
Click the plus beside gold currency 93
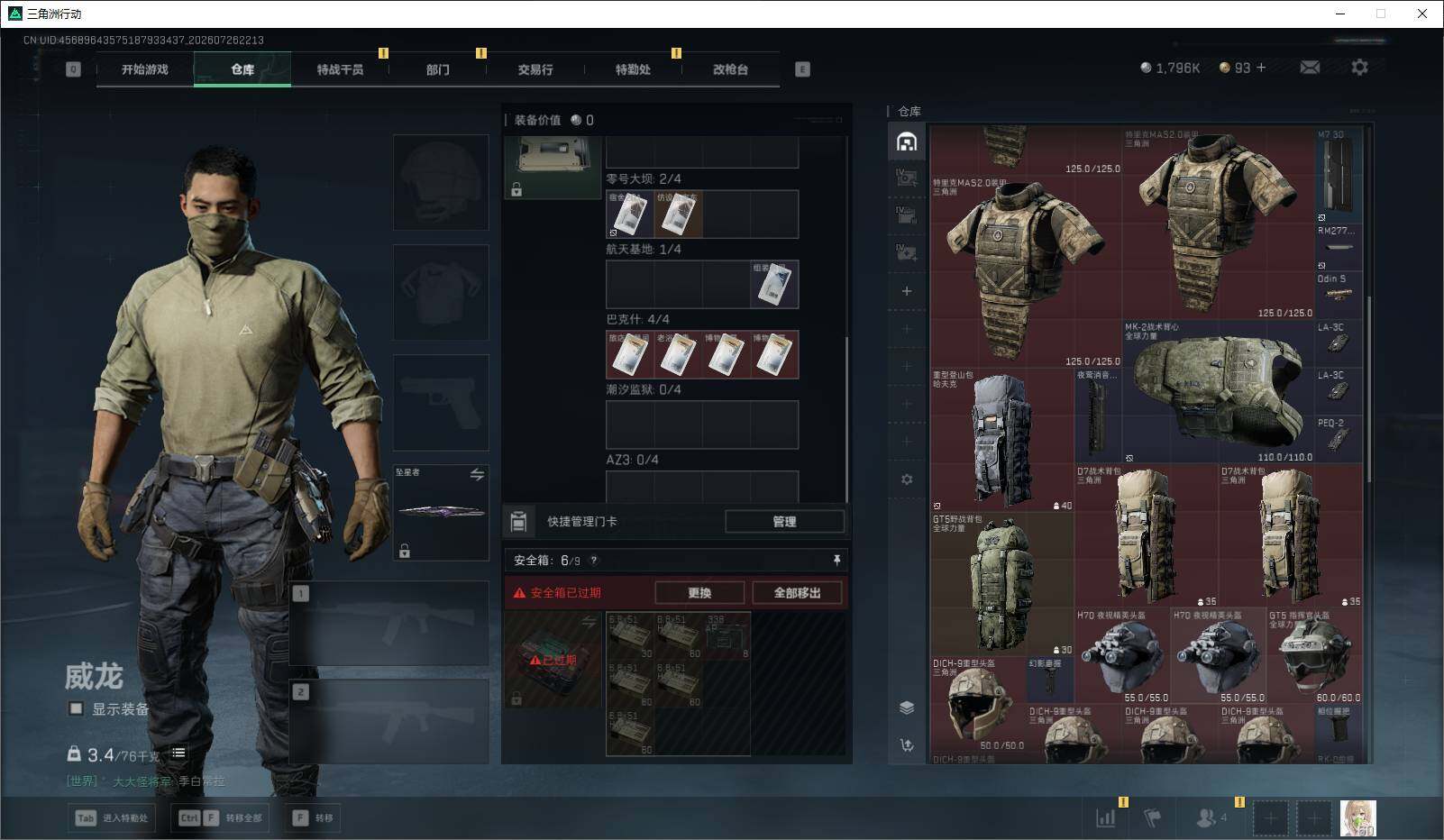tap(1261, 68)
